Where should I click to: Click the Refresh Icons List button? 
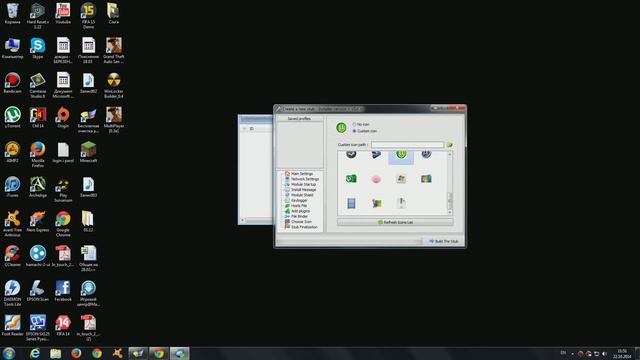click(395, 222)
